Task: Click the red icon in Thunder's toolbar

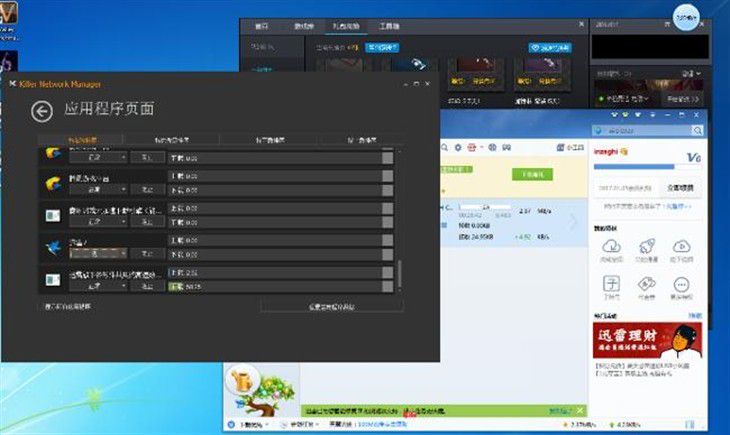Action: (x=471, y=148)
